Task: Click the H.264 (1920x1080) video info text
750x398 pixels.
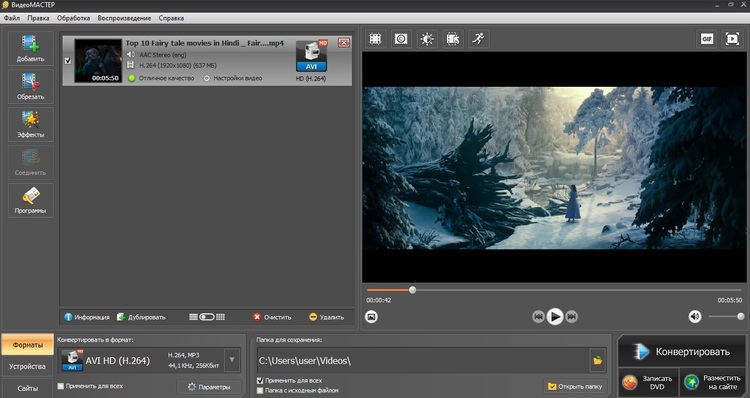Action: [x=177, y=65]
